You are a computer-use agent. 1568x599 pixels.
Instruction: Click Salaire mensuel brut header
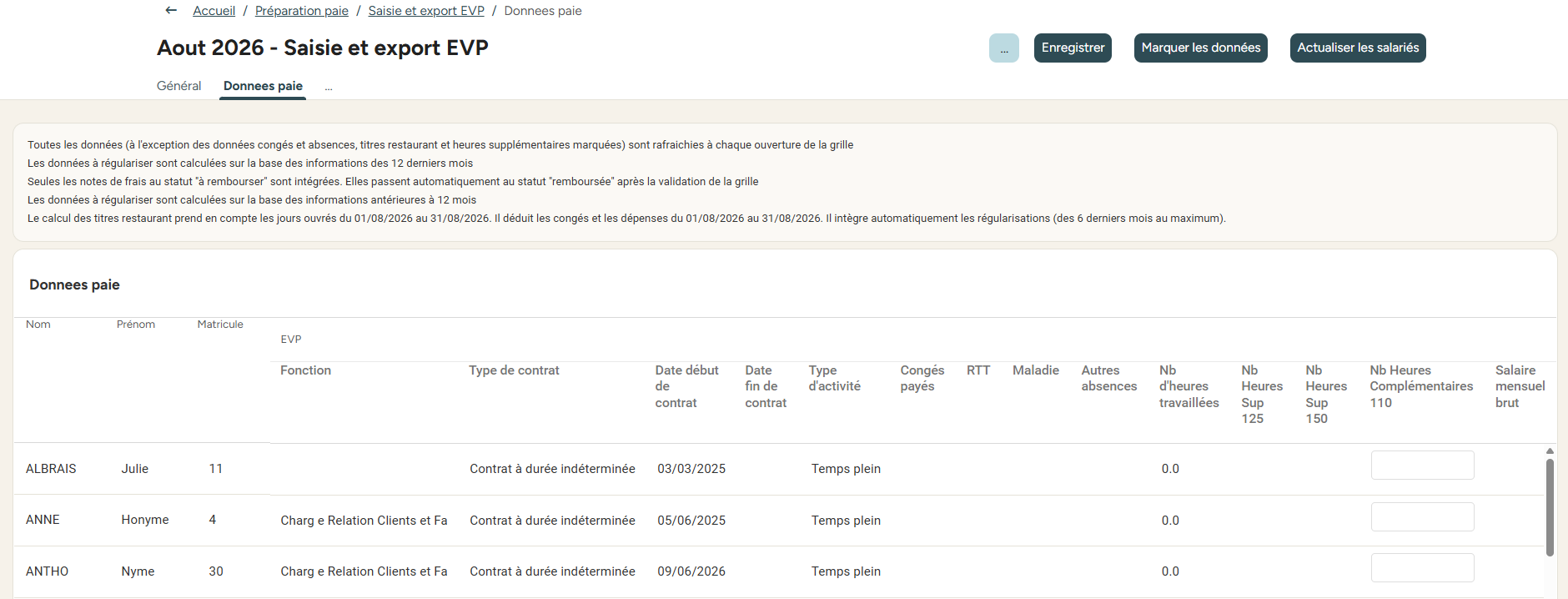pos(1520,386)
